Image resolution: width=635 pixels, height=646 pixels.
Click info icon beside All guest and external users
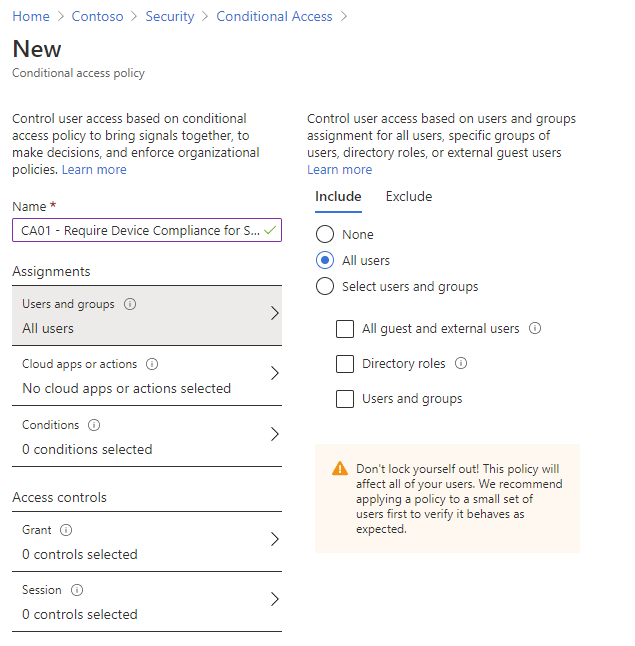pyautogui.click(x=535, y=328)
